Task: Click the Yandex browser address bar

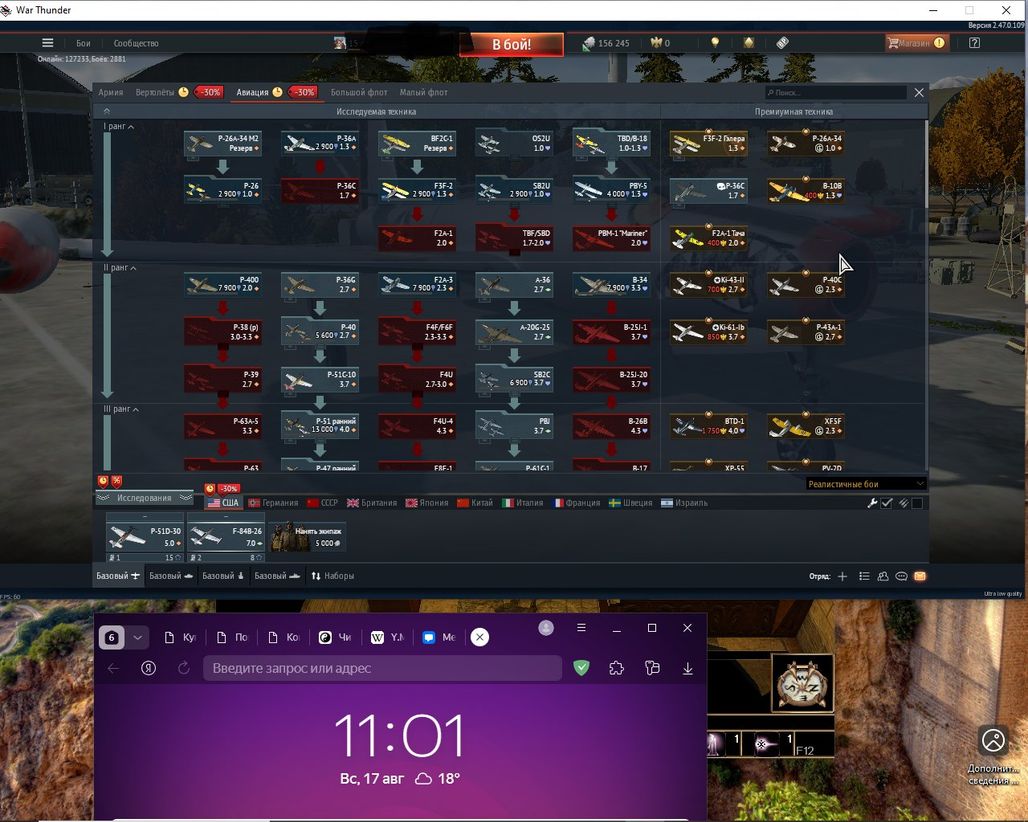Action: pos(382,668)
